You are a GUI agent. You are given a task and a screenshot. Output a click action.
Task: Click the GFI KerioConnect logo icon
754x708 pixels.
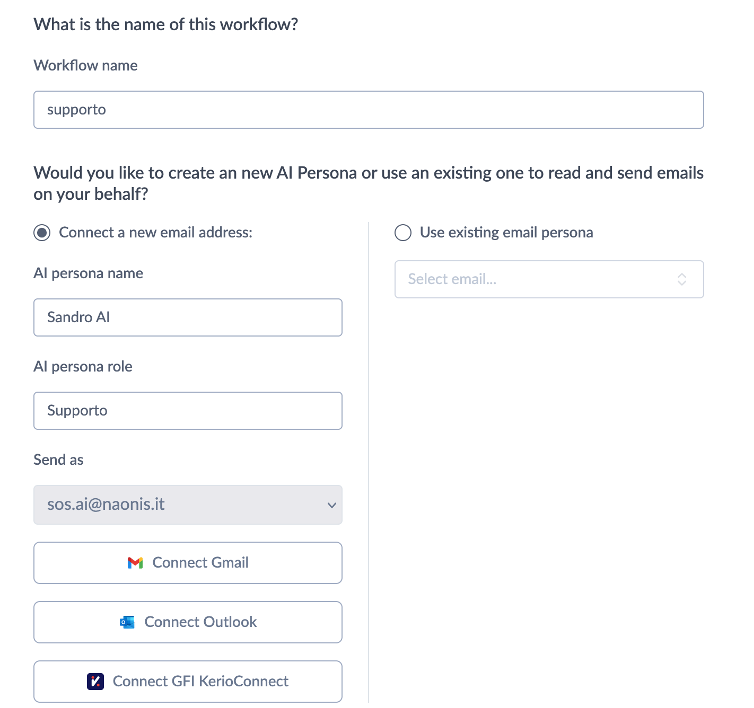point(95,682)
